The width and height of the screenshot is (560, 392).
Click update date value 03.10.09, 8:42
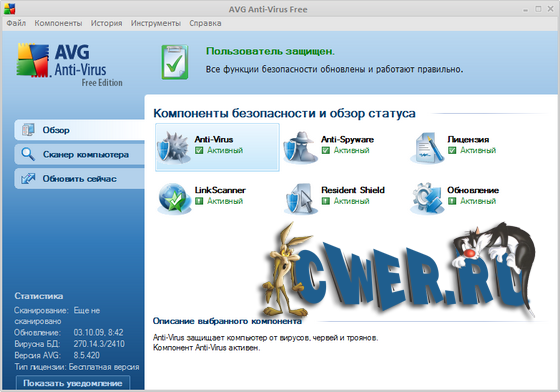pos(98,332)
